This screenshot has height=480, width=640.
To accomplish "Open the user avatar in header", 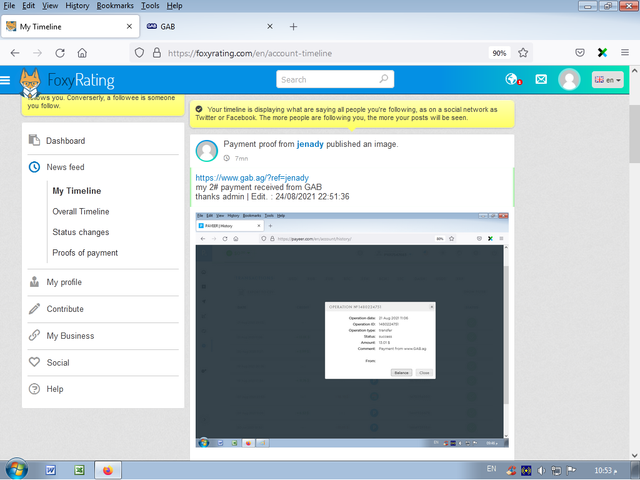I will point(569,79).
